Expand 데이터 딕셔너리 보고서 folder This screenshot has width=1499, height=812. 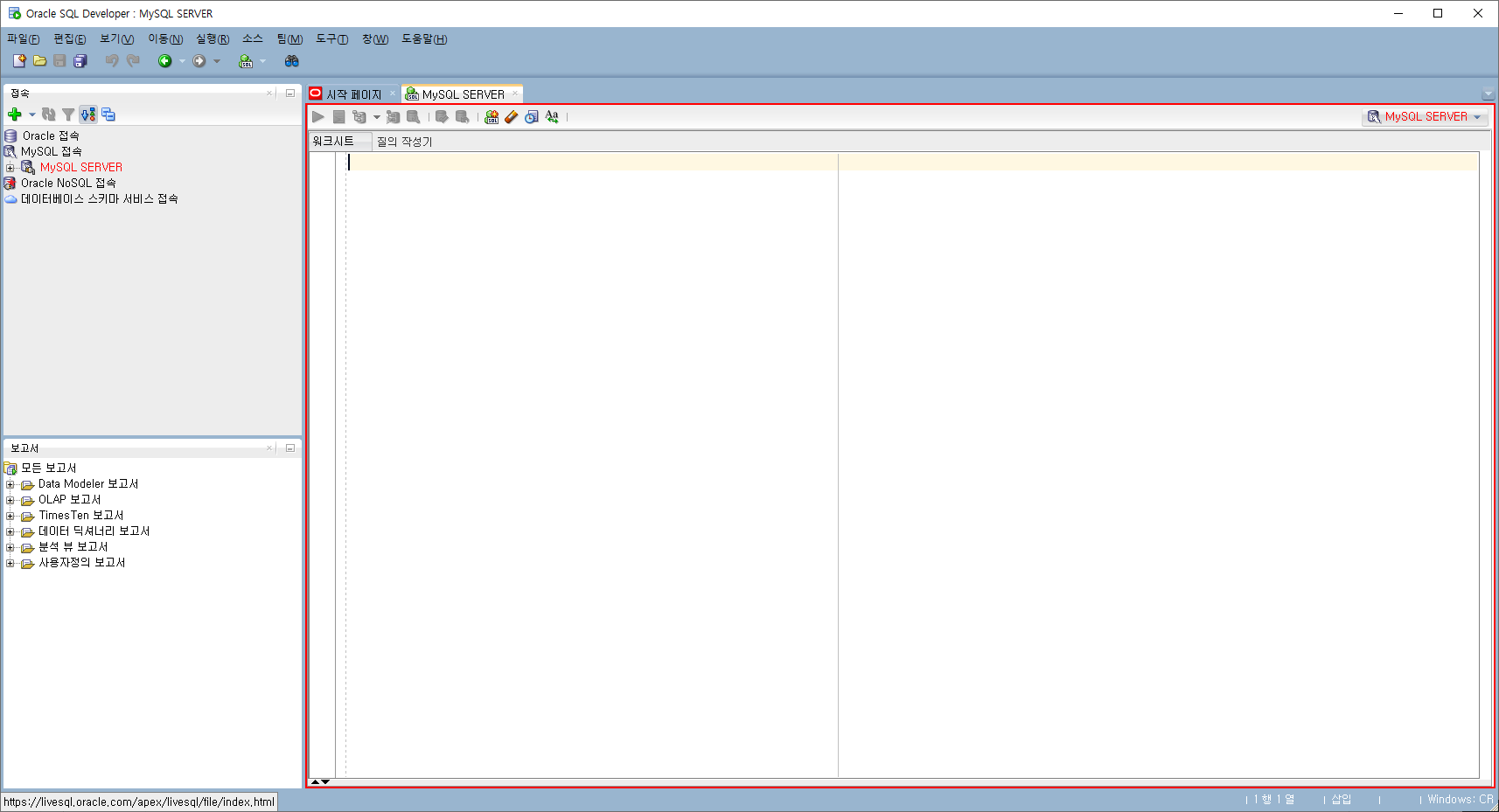10,531
